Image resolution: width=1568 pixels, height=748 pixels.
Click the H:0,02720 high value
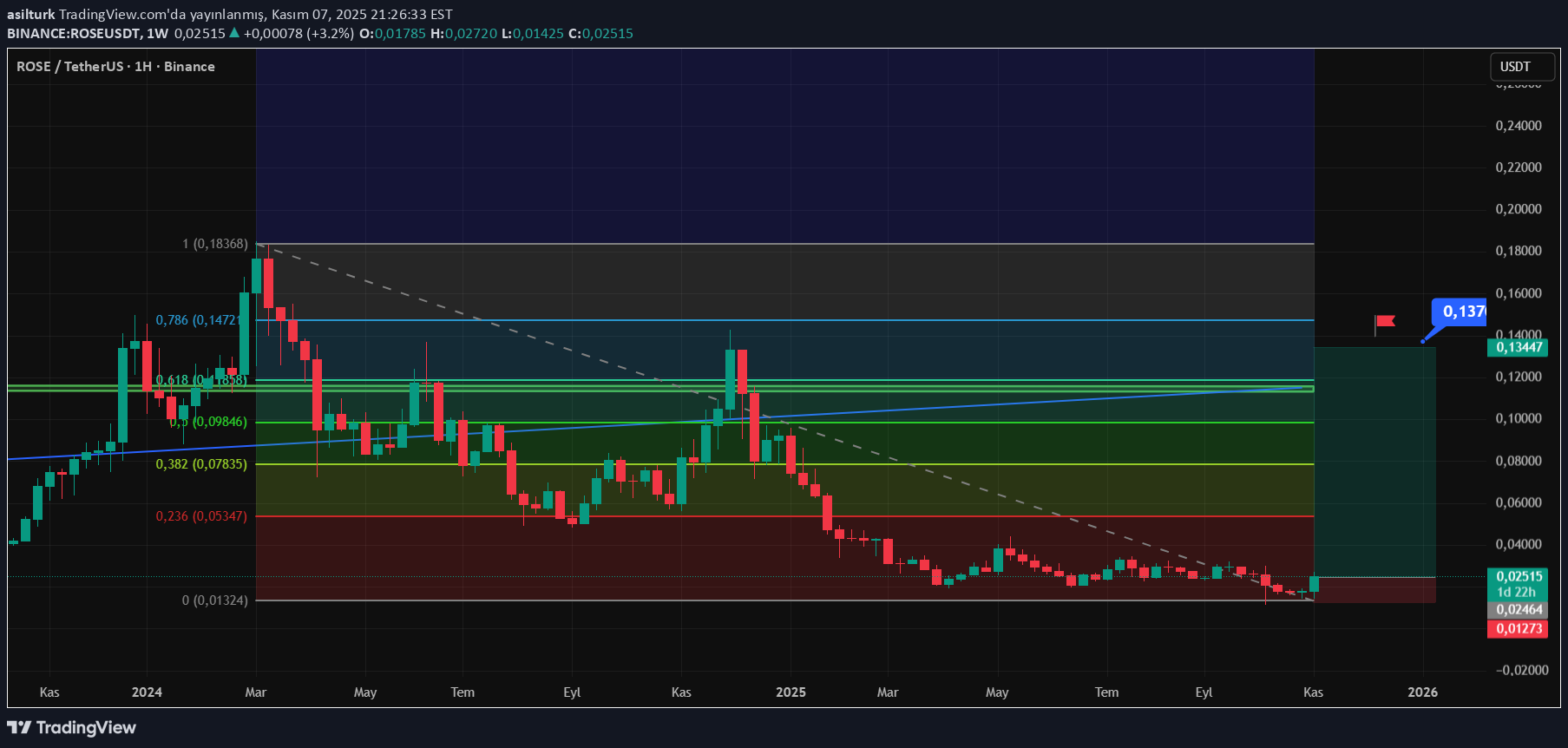(x=464, y=33)
